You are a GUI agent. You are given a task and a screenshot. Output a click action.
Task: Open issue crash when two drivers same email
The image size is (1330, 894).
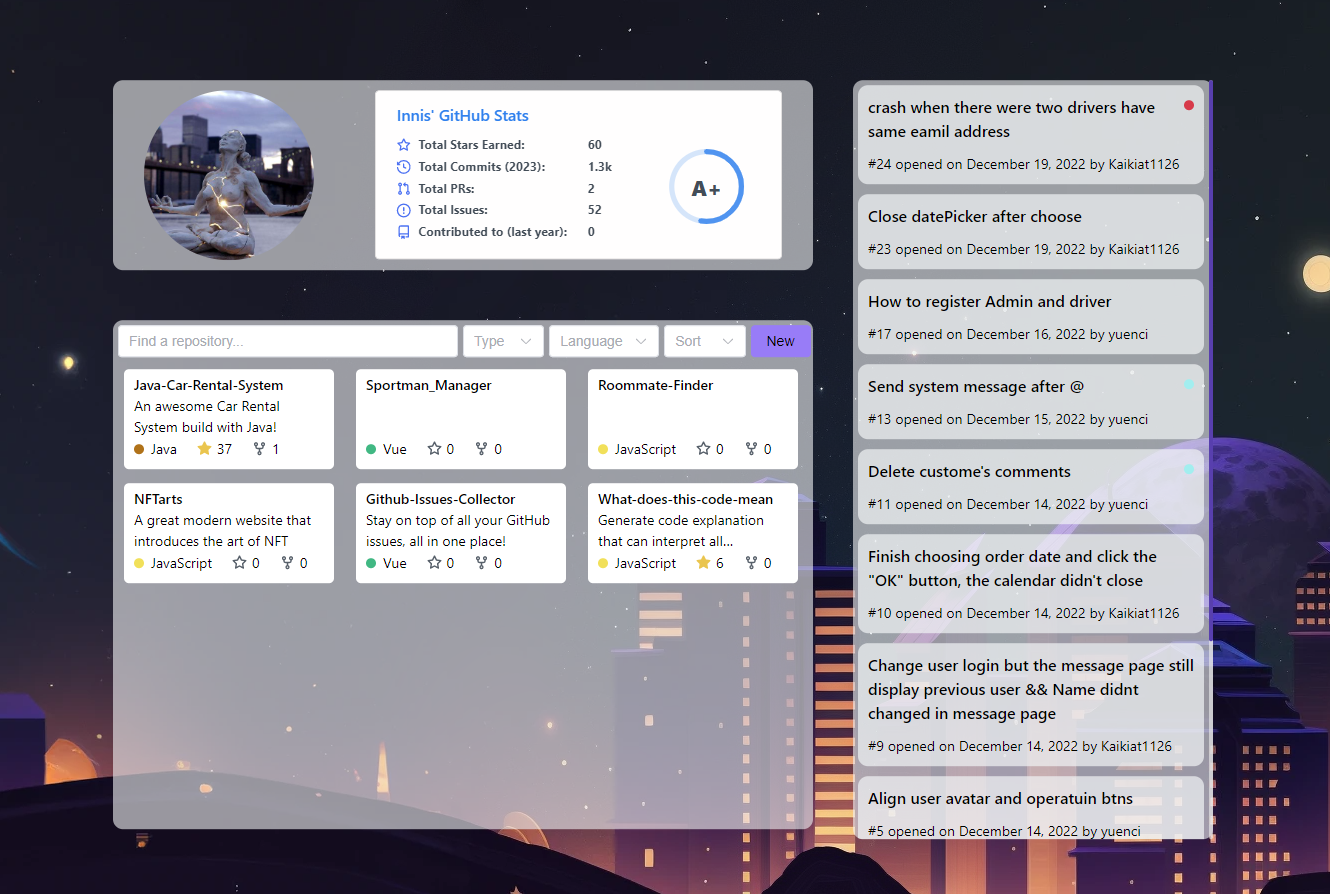(1031, 135)
